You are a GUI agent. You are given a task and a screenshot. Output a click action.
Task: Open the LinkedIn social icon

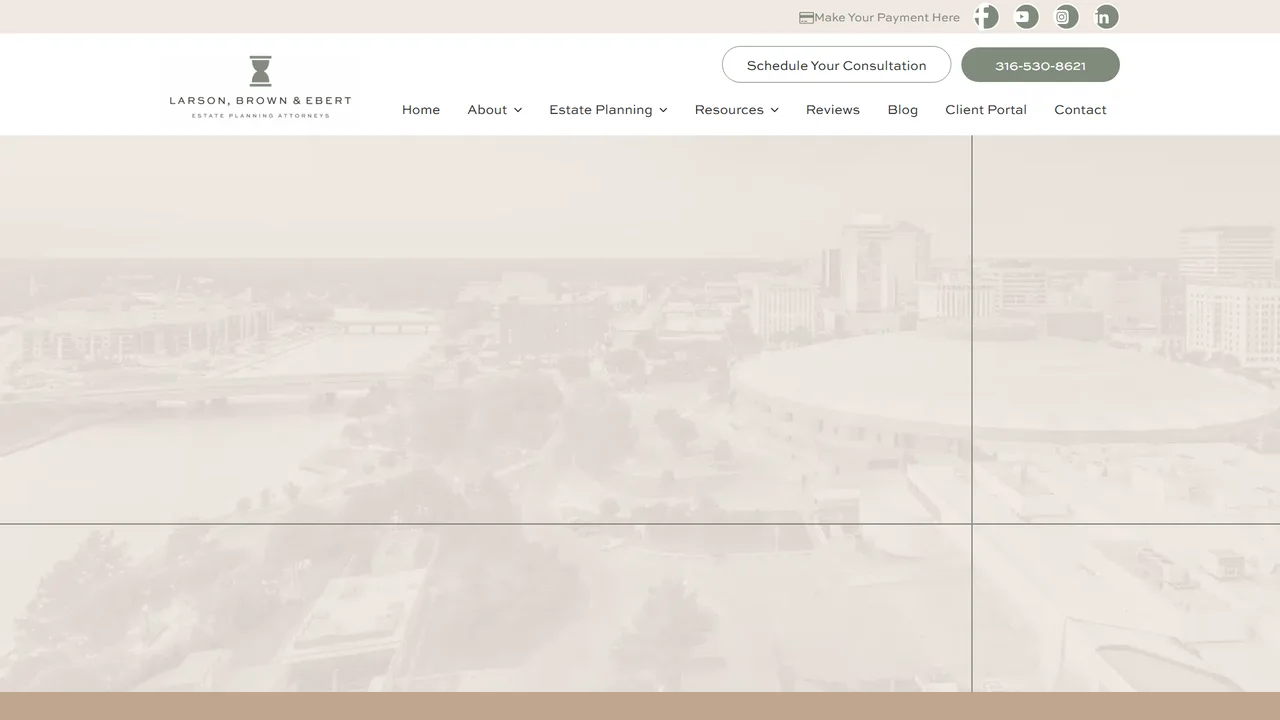coord(1106,17)
